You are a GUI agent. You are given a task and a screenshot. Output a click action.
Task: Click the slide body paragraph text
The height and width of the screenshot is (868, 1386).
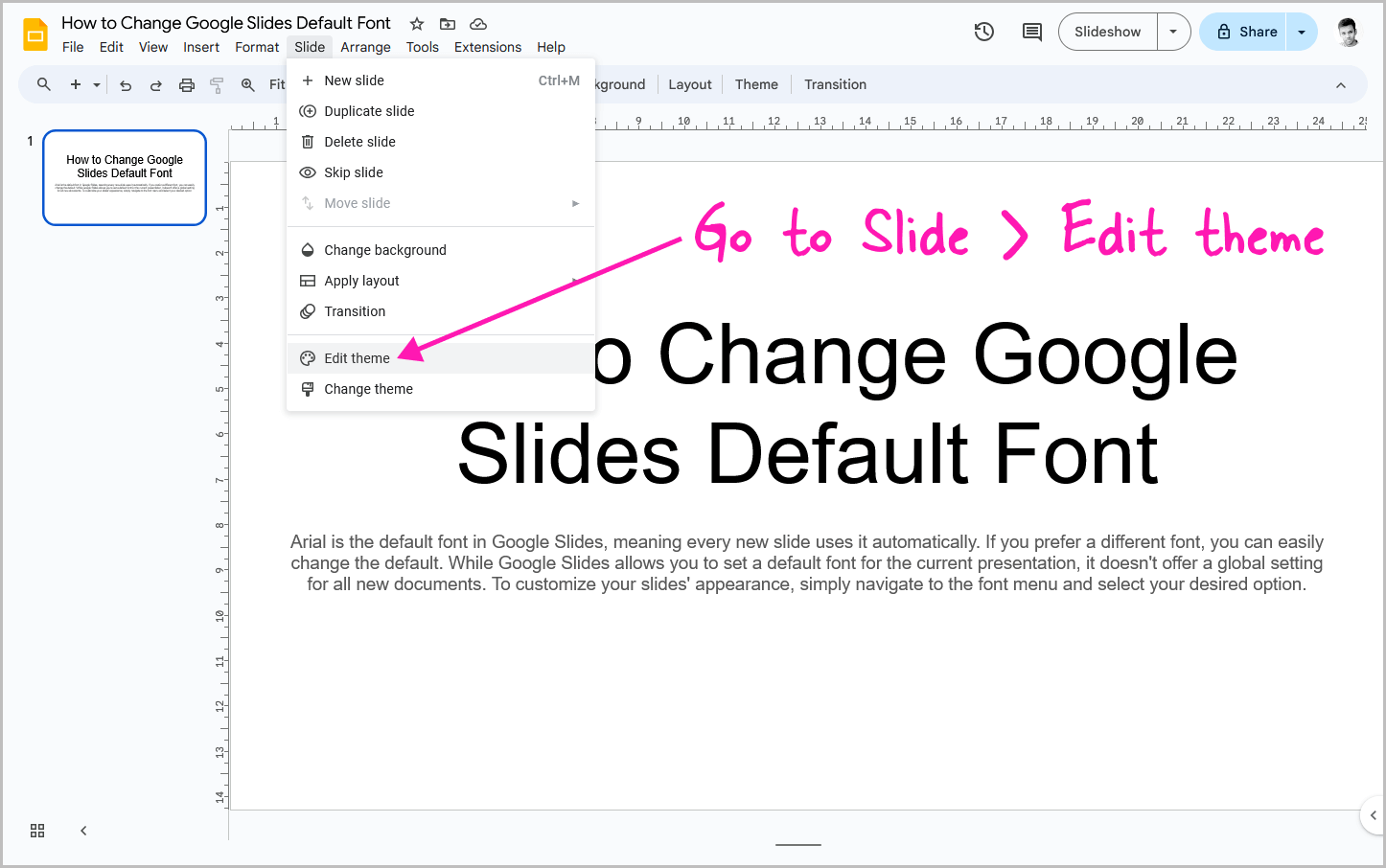point(807,563)
